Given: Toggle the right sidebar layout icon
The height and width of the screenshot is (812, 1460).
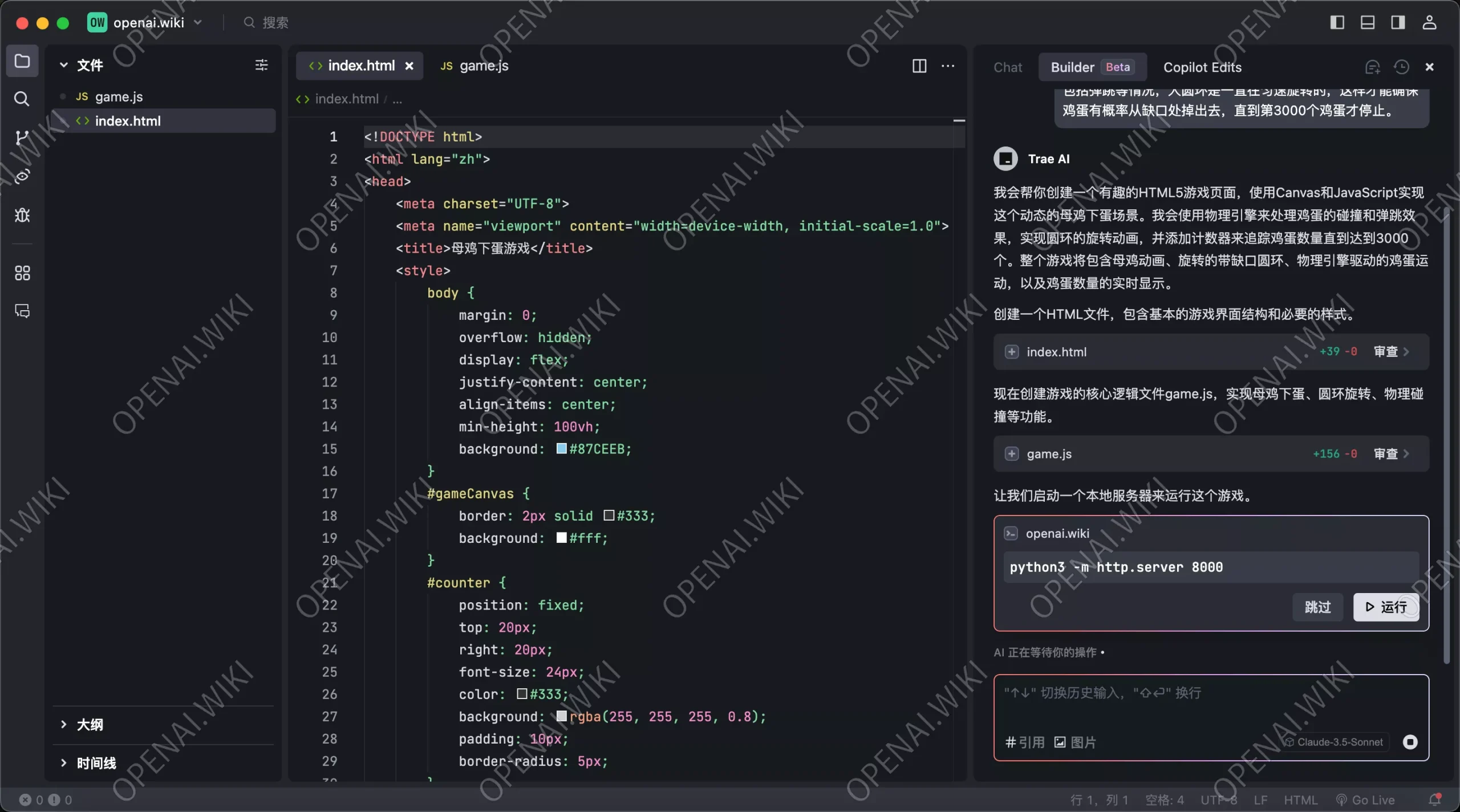Looking at the screenshot, I should (1398, 22).
